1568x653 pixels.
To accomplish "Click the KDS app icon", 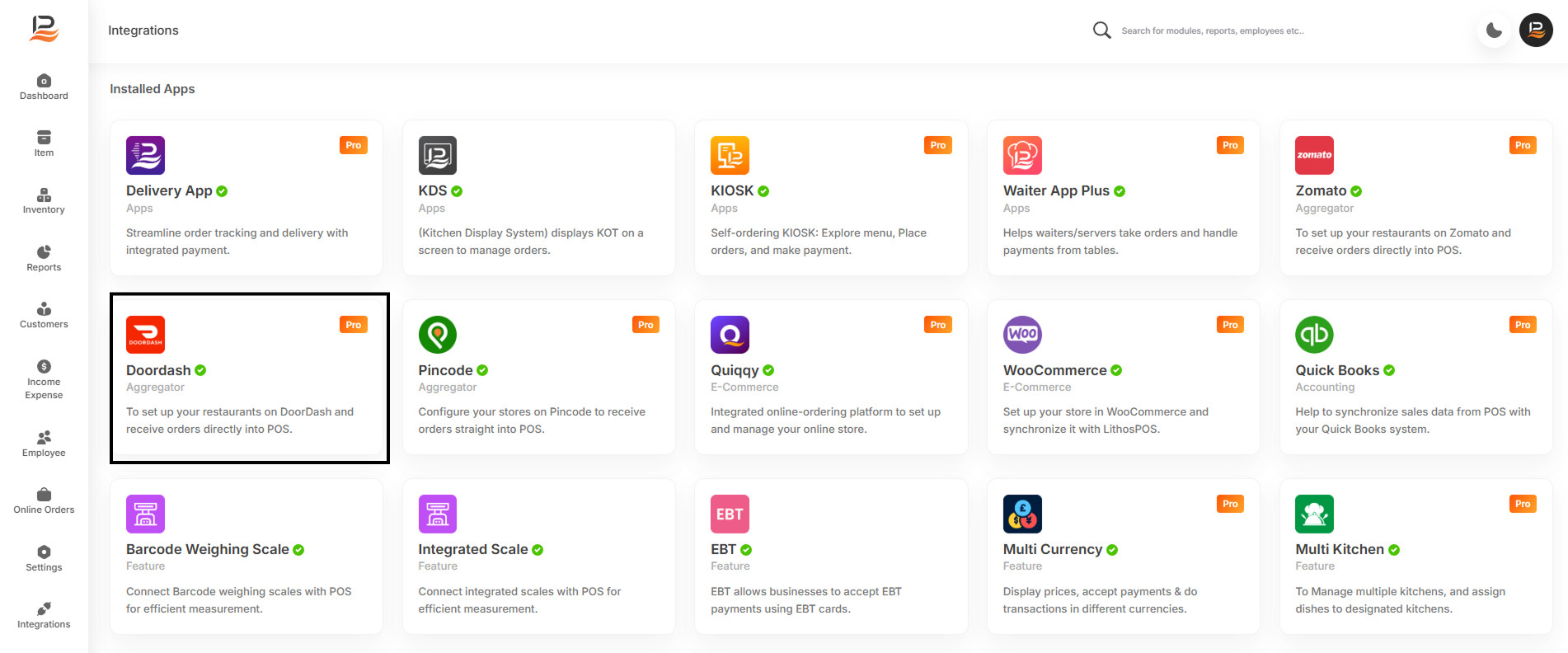I will [437, 155].
